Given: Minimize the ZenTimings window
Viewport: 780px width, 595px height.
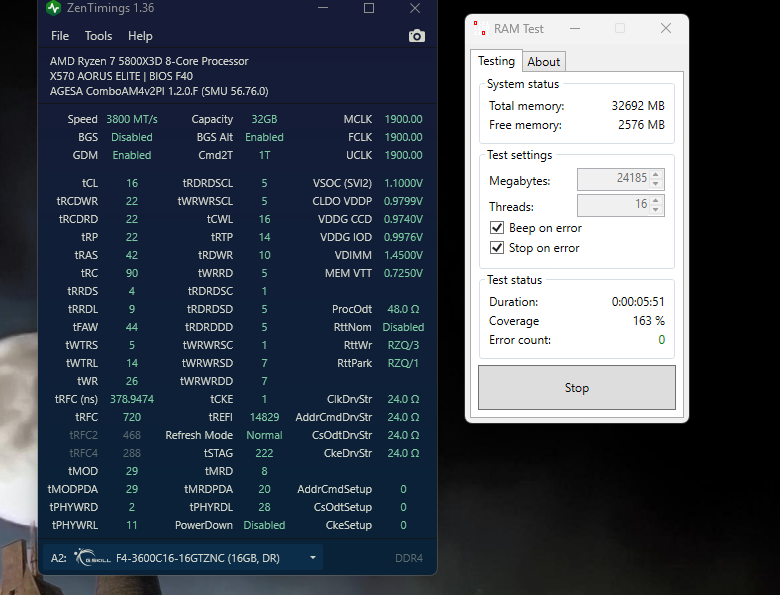Looking at the screenshot, I should [x=323, y=8].
